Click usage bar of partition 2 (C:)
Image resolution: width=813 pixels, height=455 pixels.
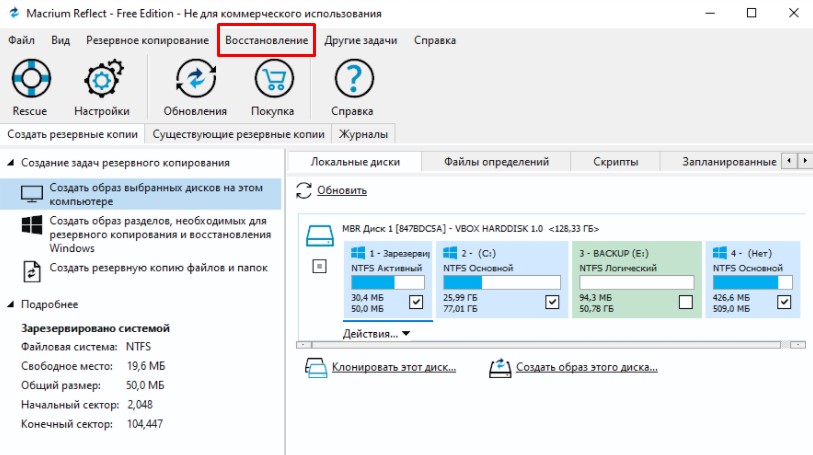click(502, 282)
